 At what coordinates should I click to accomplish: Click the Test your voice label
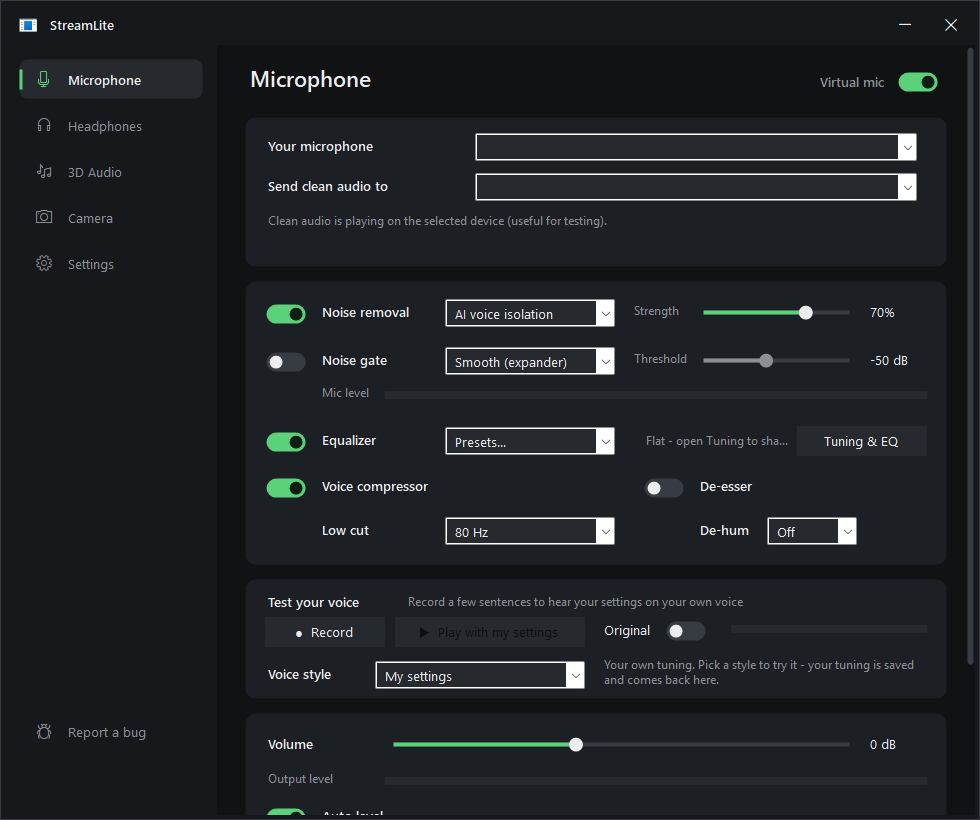(313, 602)
